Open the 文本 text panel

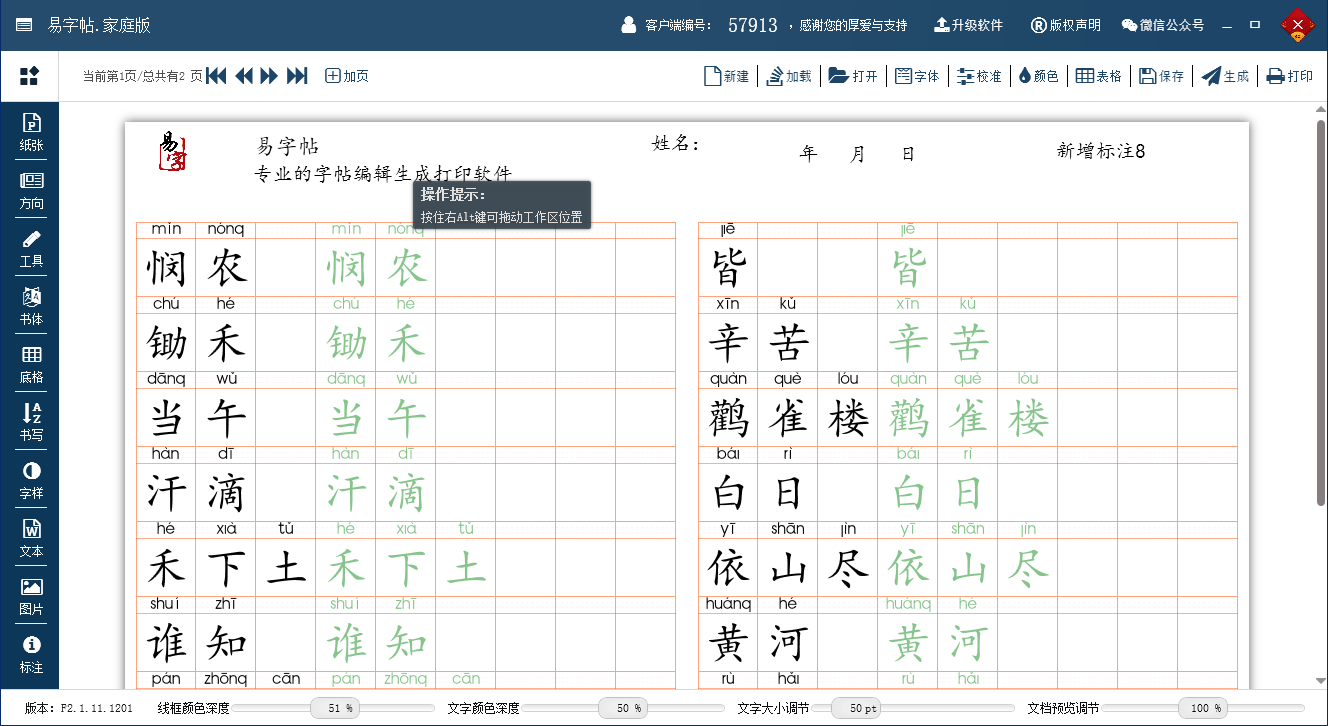tap(31, 538)
